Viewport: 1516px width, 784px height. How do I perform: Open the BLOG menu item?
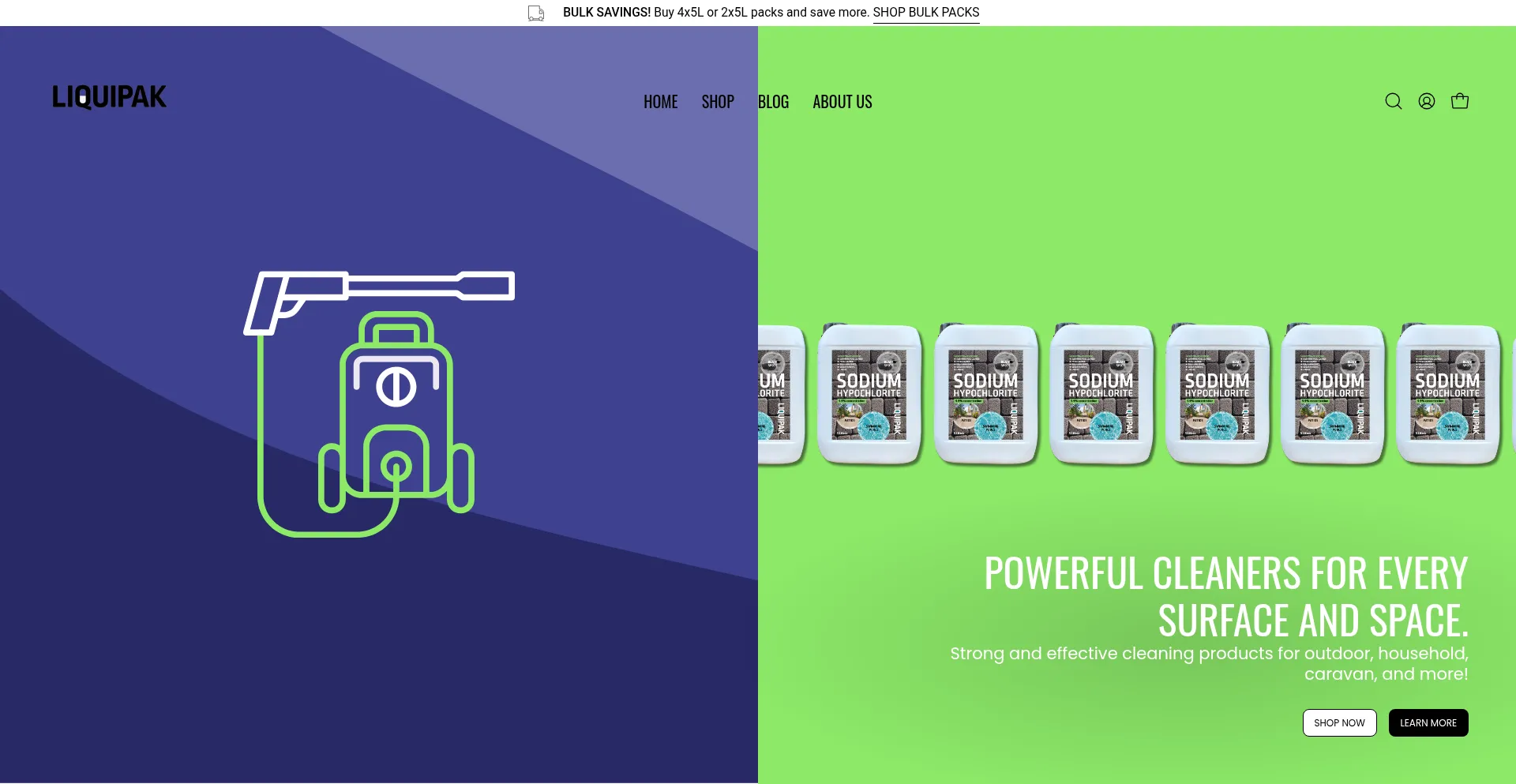773,102
